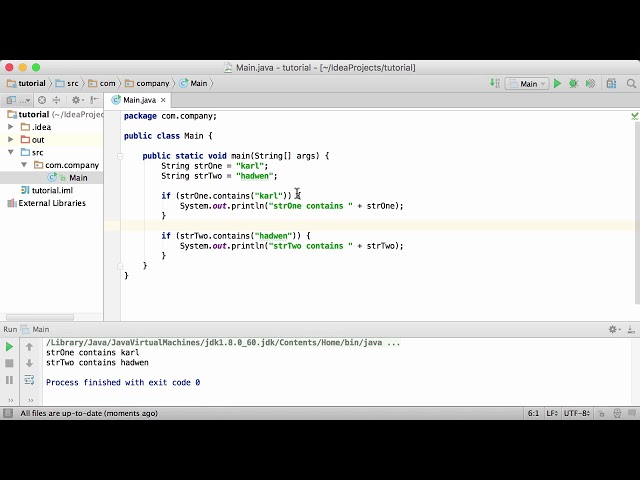The height and width of the screenshot is (480, 640).
Task: Click Main in the navigation breadcrumb
Action: [193, 83]
